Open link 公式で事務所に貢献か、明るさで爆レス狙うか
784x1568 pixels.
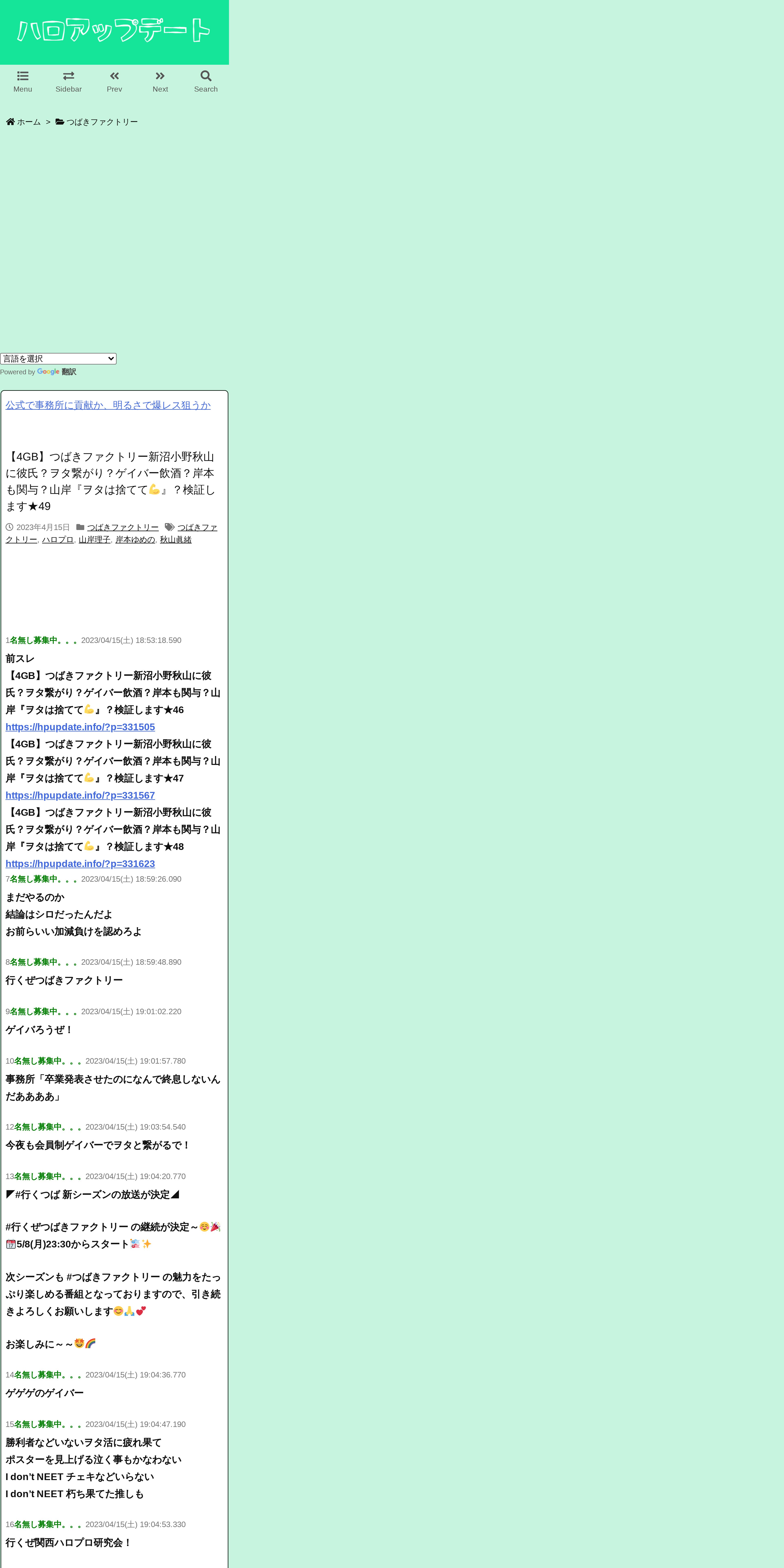[108, 405]
